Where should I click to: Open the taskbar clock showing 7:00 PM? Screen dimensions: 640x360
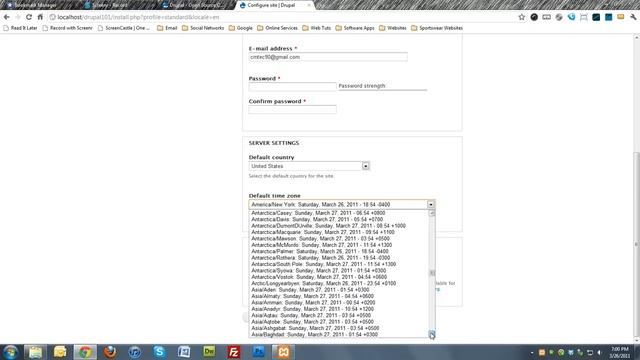click(x=620, y=352)
